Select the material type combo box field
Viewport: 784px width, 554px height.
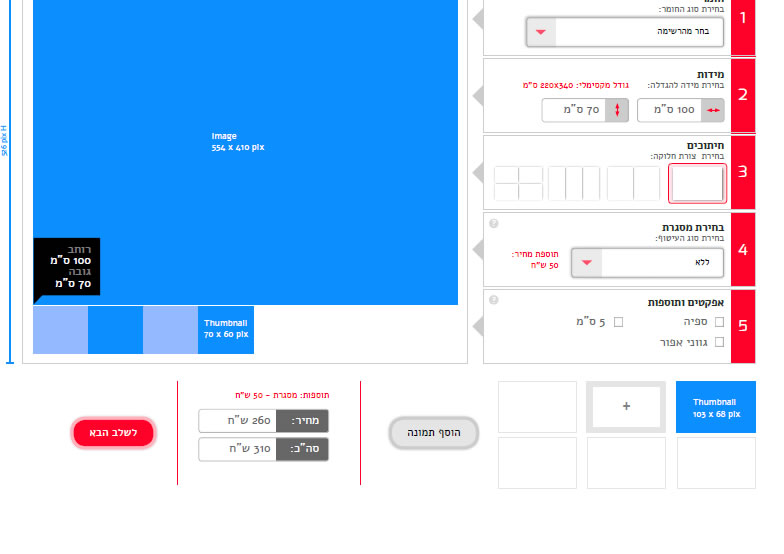click(624, 32)
